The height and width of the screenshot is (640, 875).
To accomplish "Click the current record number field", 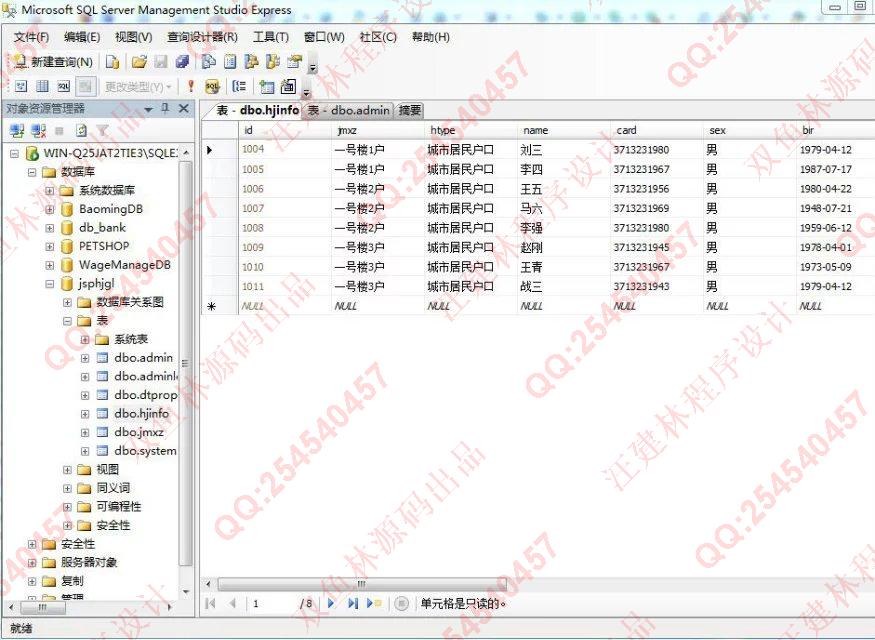I will tap(273, 603).
